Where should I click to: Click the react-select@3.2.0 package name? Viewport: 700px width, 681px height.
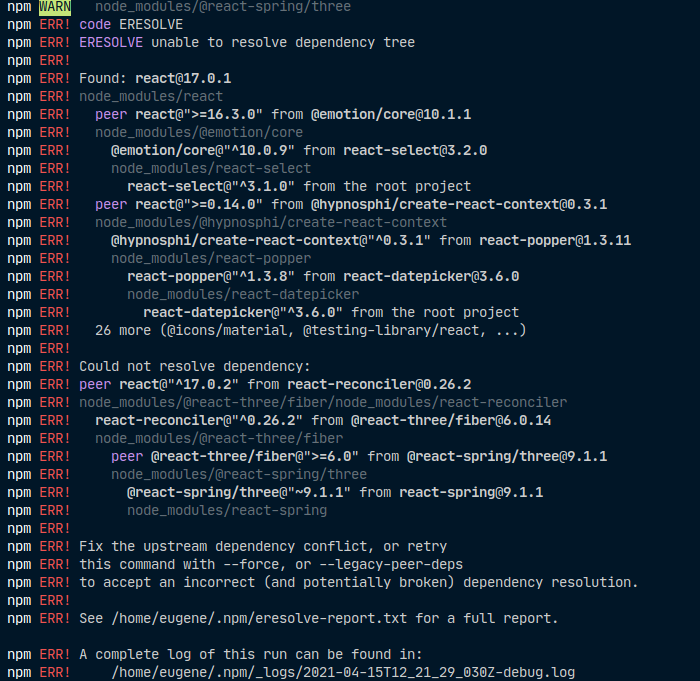pos(415,150)
